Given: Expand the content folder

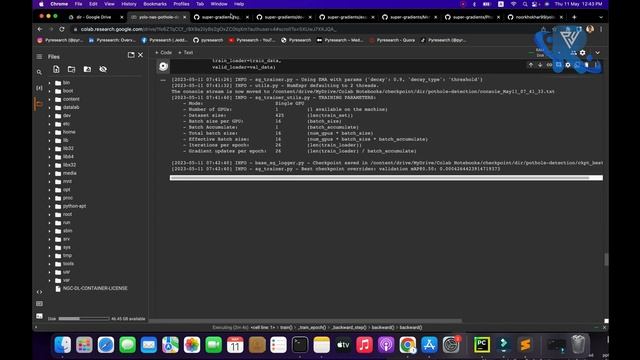Looking at the screenshot, I should (50, 99).
